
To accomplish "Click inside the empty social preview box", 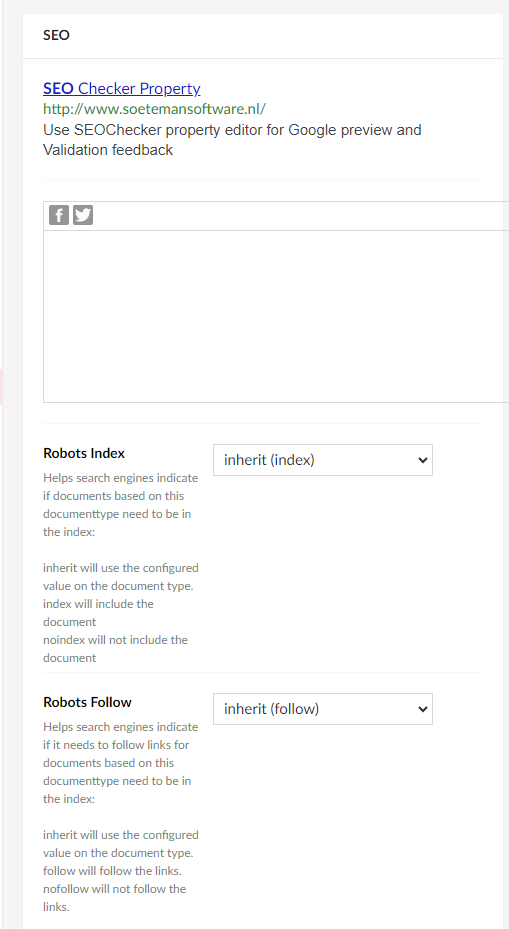I will [276, 316].
